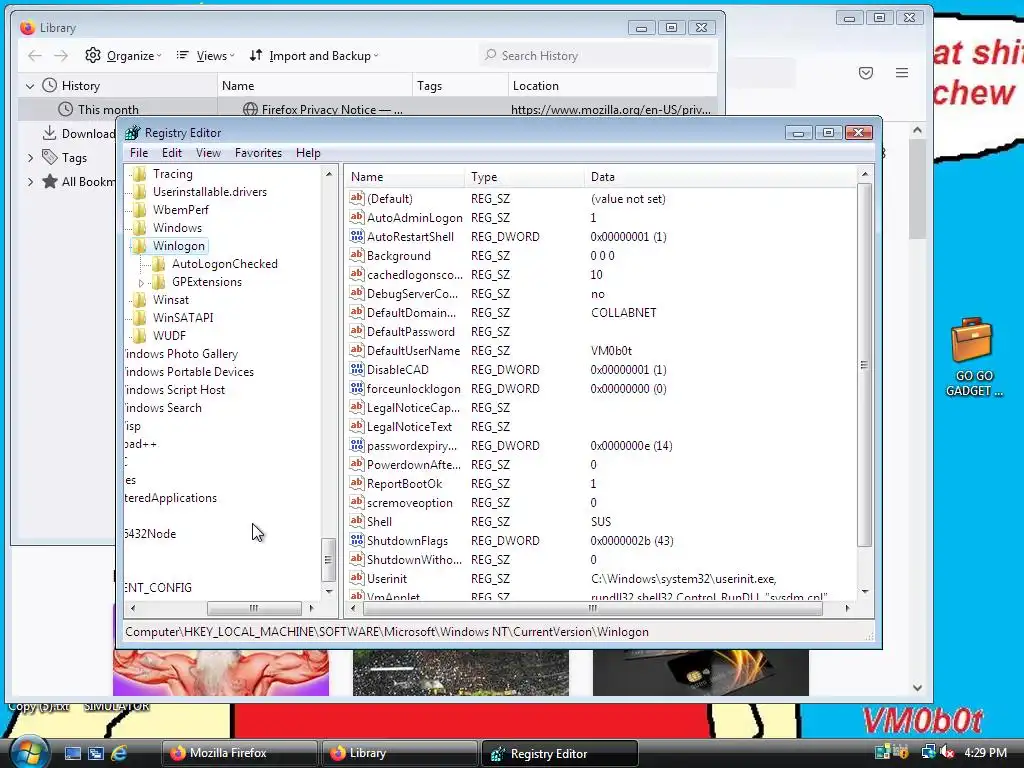Expand the All Bookmarks node in Library

click(30, 182)
